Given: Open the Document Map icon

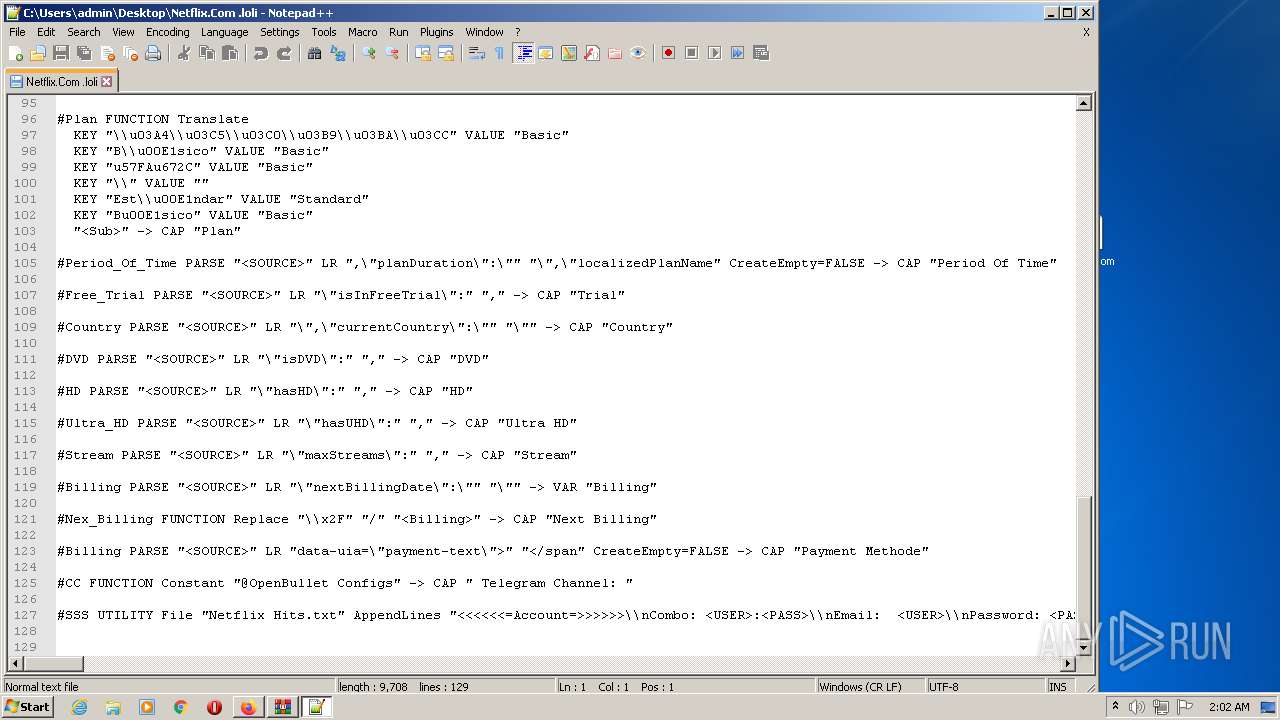Looking at the screenshot, I should 569,53.
